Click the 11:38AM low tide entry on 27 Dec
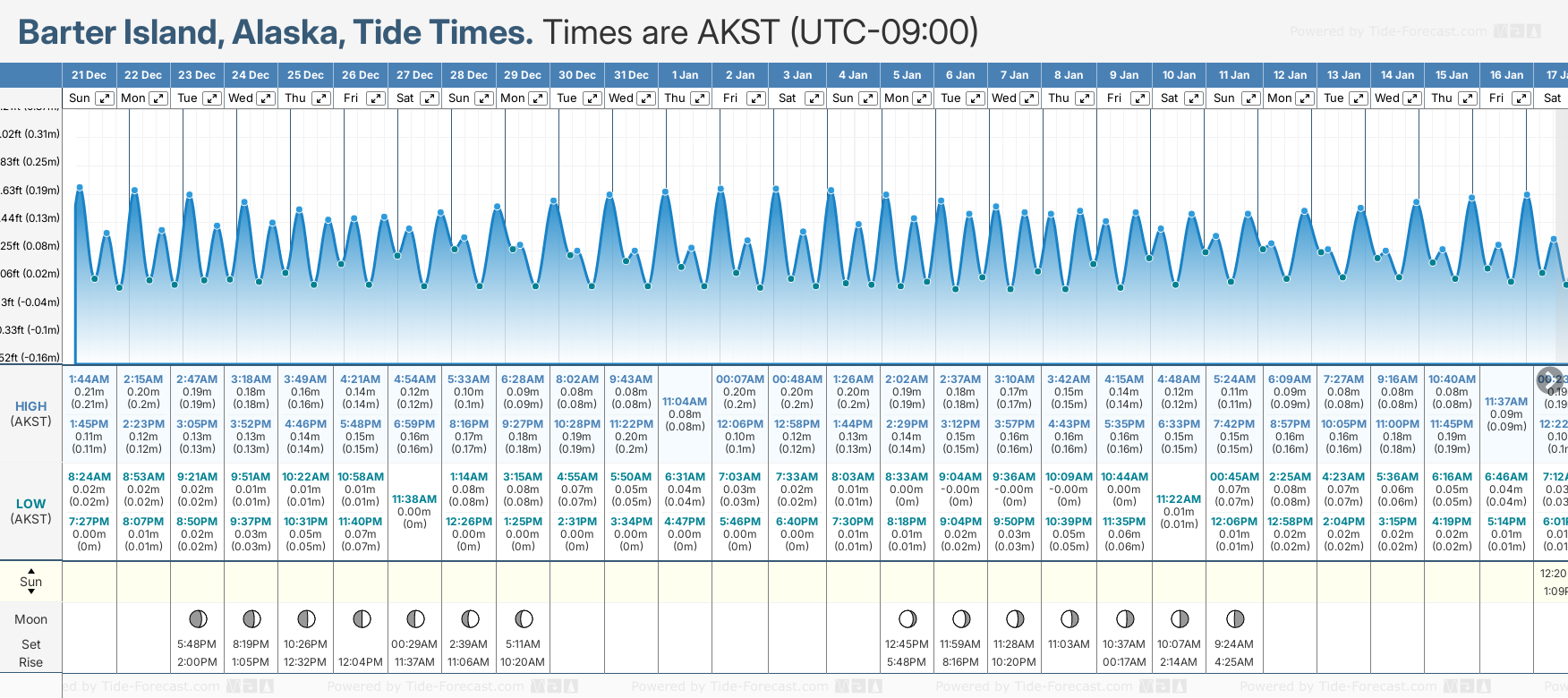 [414, 499]
